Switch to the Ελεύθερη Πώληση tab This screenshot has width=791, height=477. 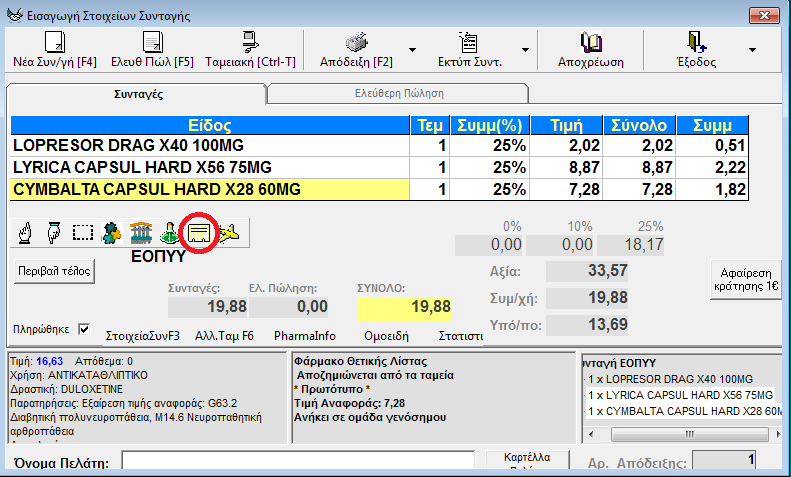(x=399, y=93)
